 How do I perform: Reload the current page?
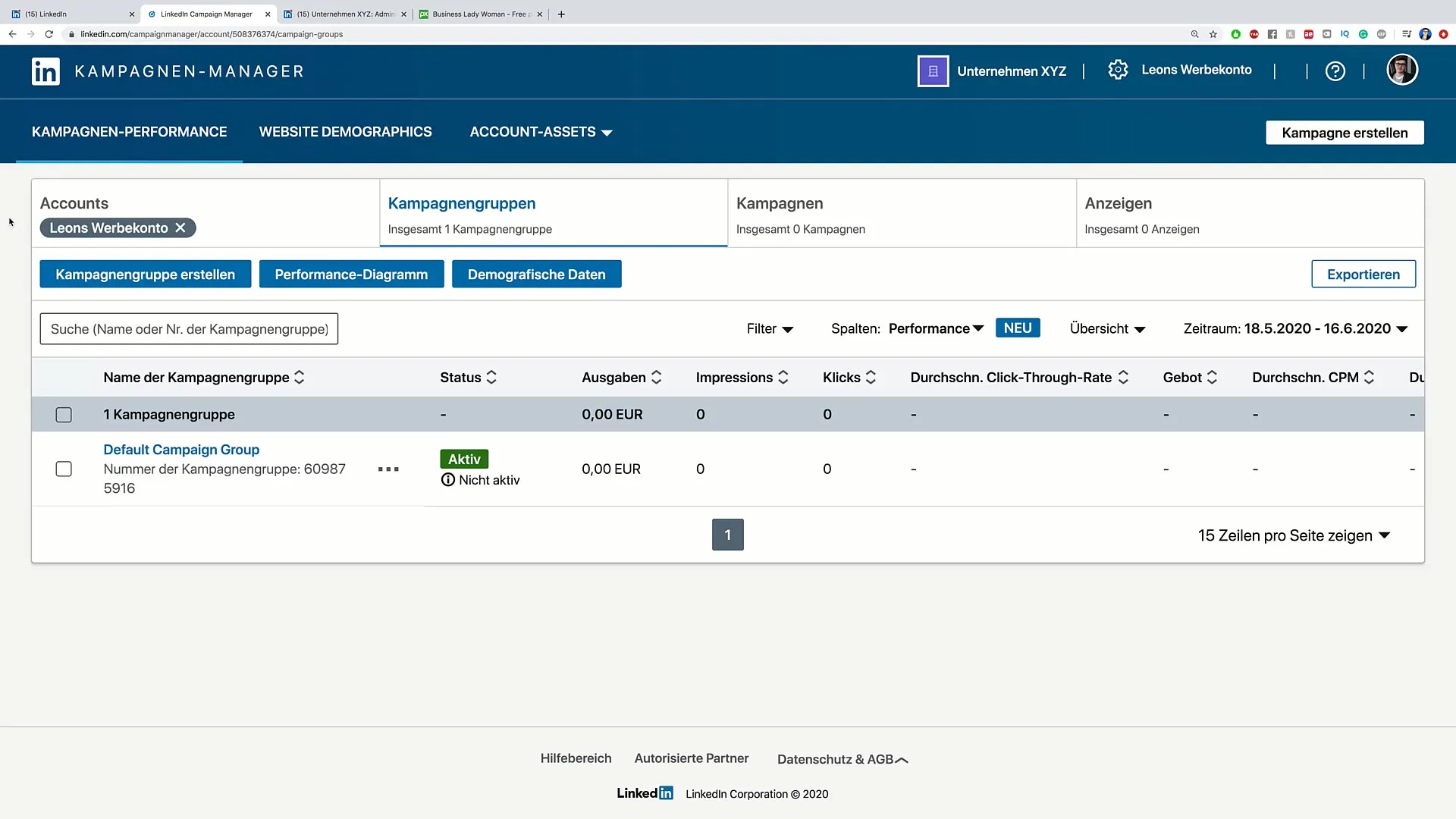[49, 34]
